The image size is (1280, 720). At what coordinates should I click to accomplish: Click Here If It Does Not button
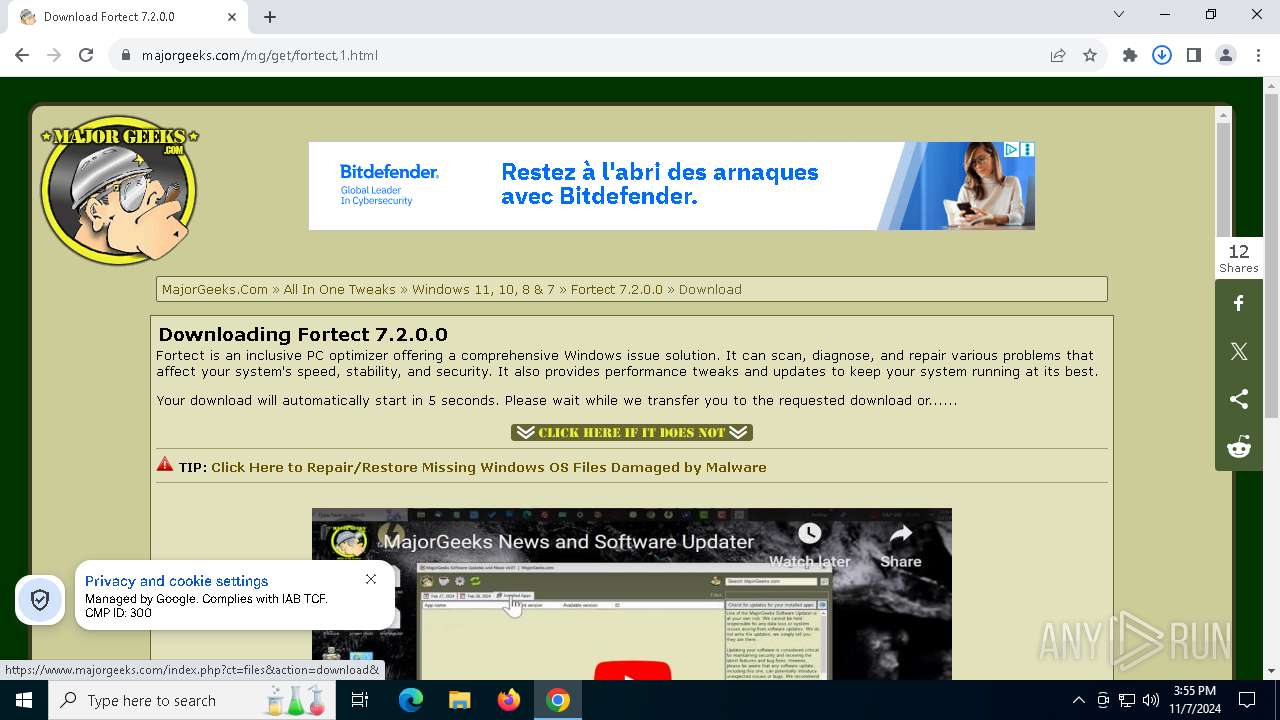click(632, 432)
